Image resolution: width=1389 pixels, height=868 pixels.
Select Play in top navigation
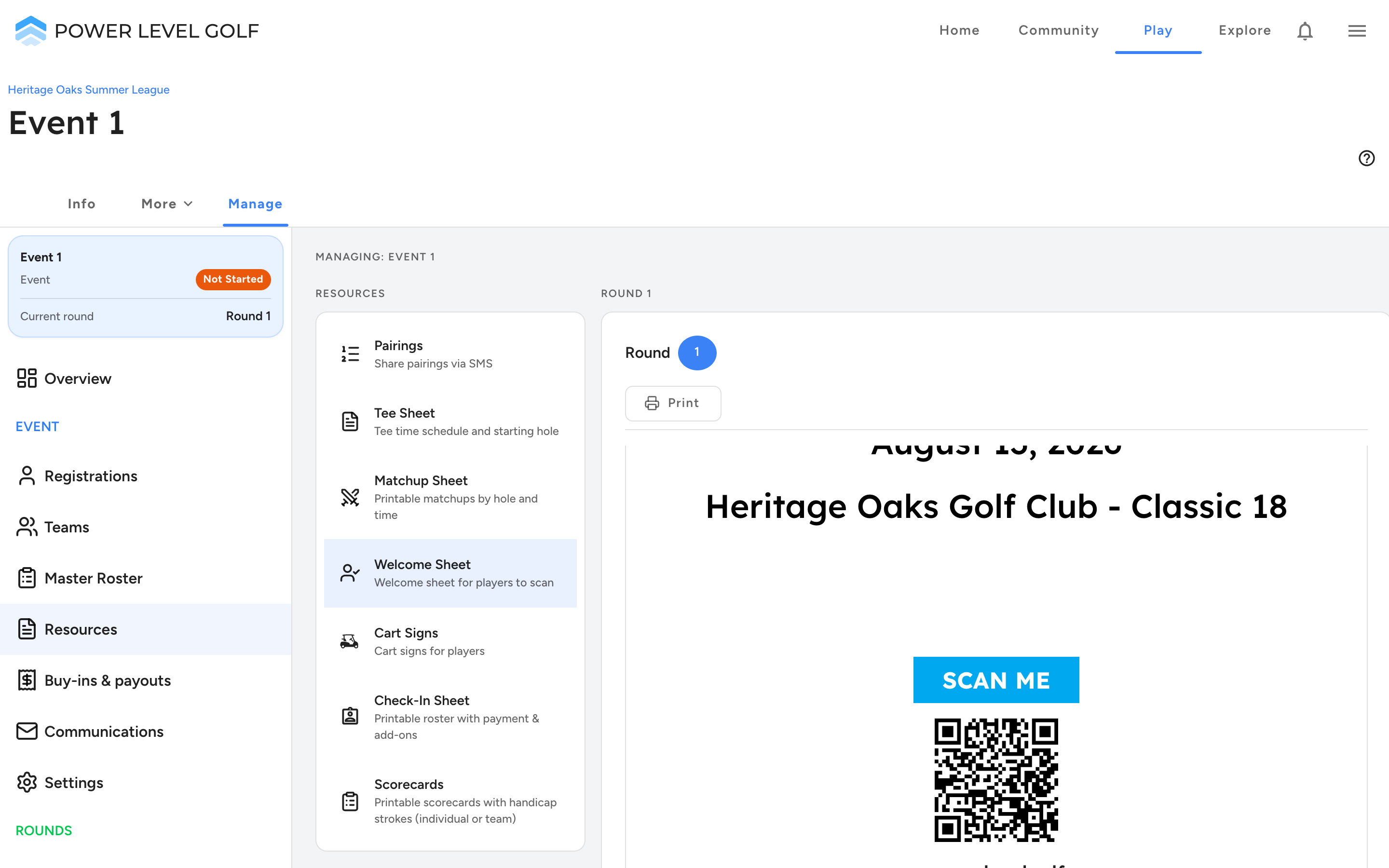click(1157, 30)
